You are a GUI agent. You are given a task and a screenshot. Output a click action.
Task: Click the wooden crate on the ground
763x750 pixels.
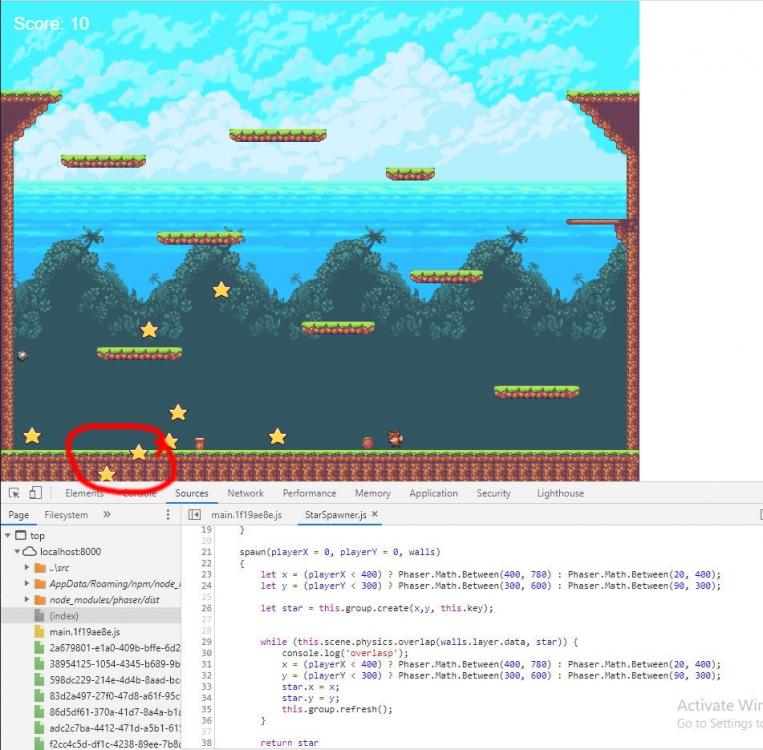click(200, 443)
